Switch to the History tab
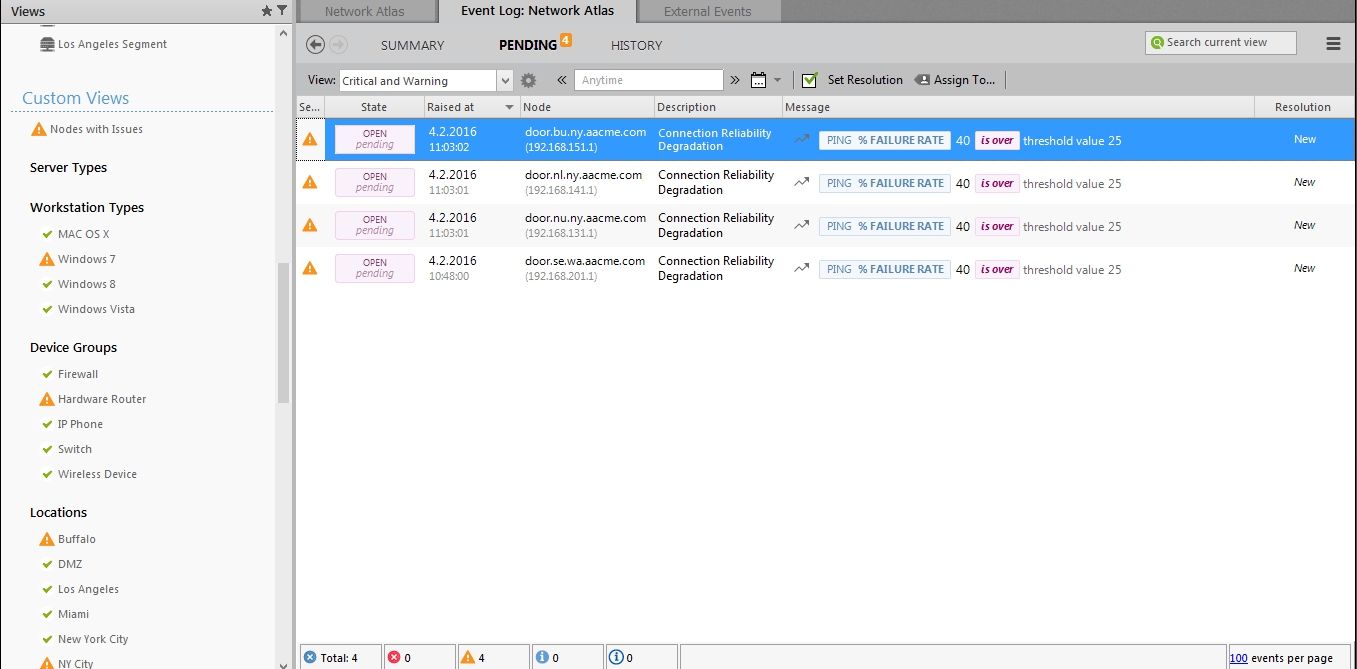The image size is (1357, 669). (637, 45)
